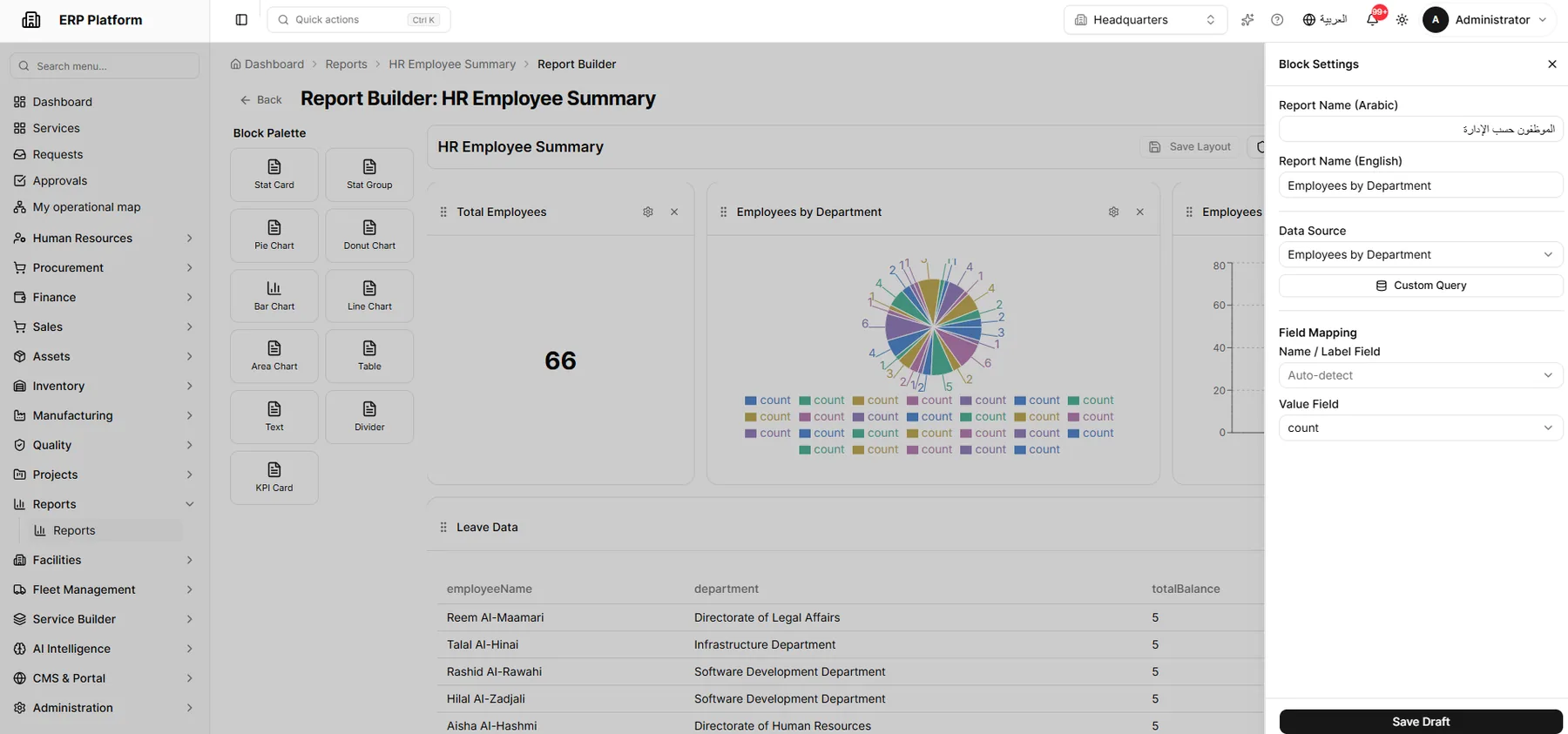Toggle the sidebar collapse icon

click(241, 20)
